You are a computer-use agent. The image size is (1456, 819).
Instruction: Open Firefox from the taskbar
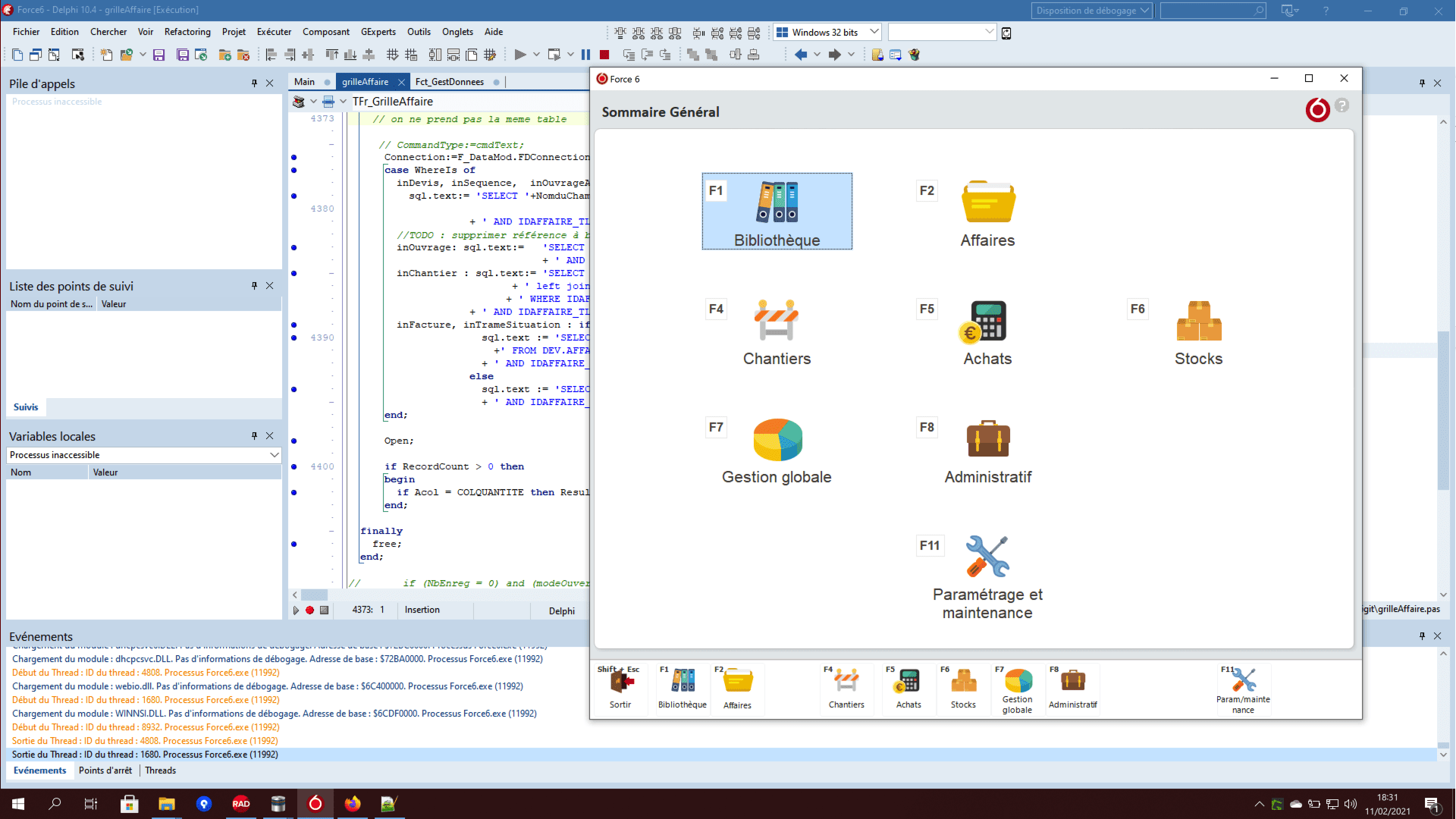[x=353, y=804]
